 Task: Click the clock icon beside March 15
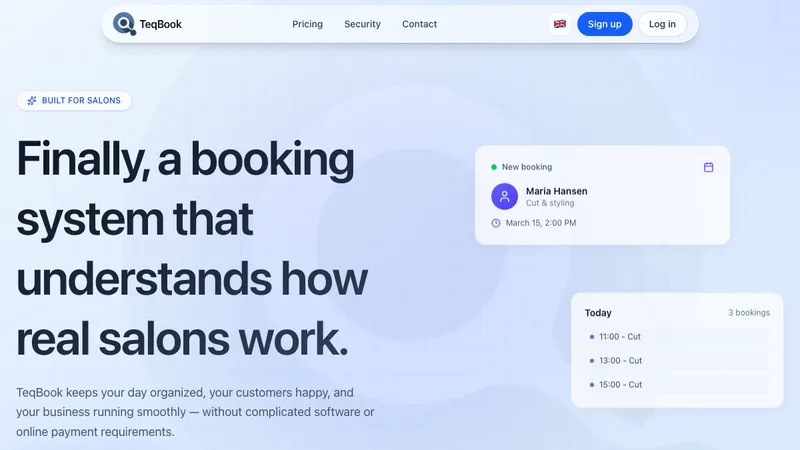[x=495, y=223]
